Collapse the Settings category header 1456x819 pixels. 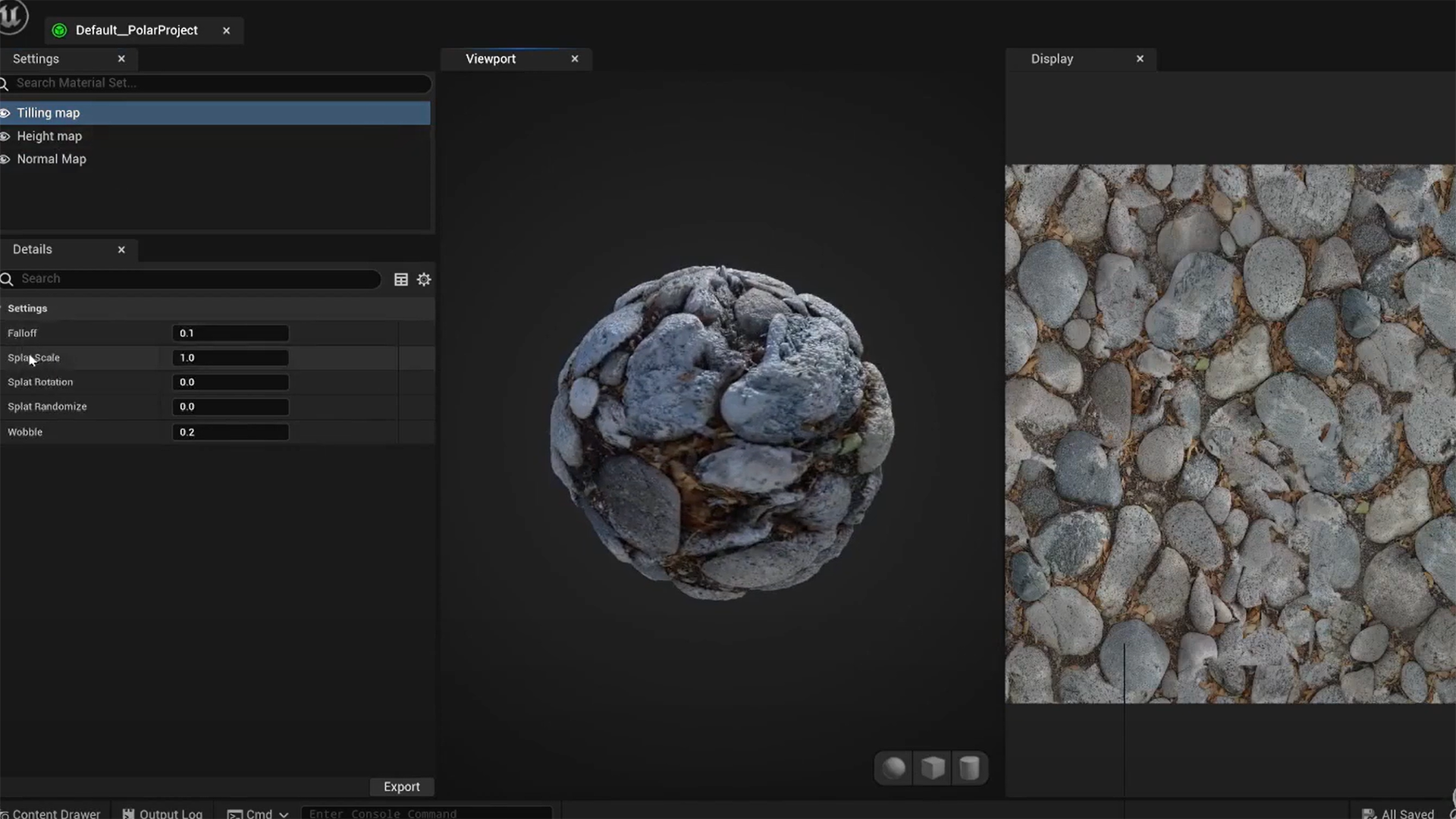pyautogui.click(x=27, y=309)
